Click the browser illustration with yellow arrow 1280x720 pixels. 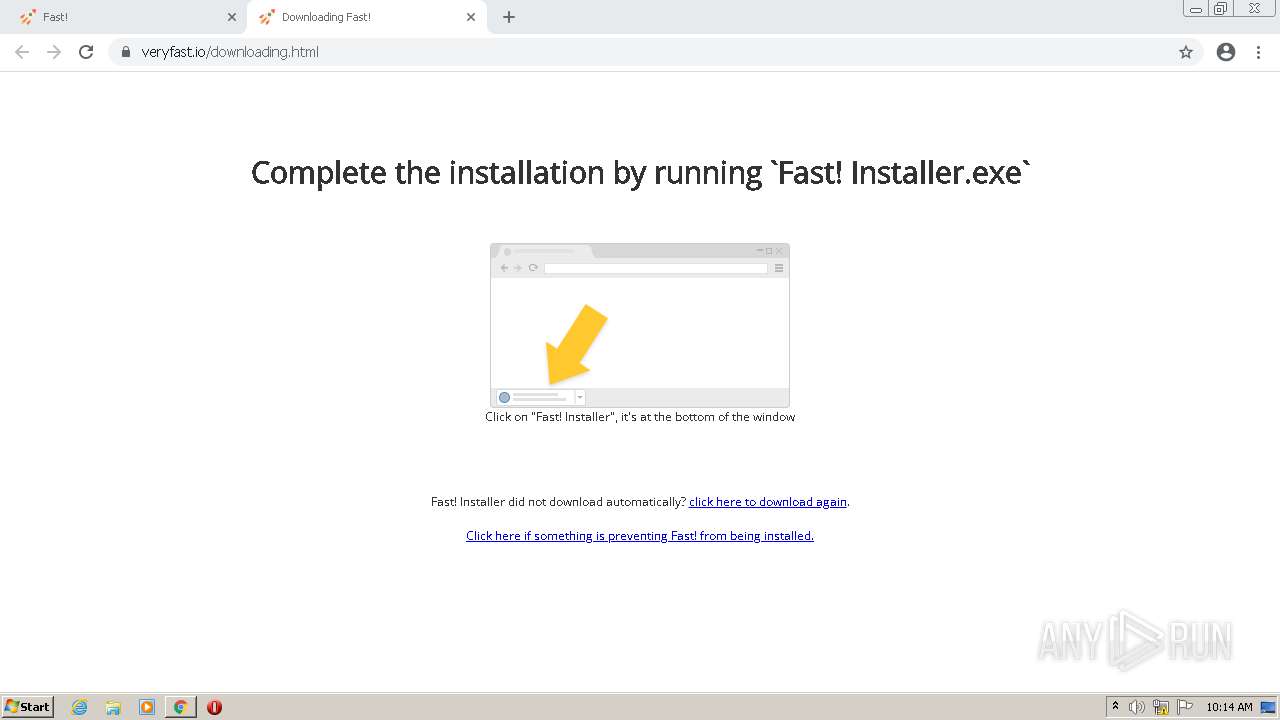pos(640,325)
